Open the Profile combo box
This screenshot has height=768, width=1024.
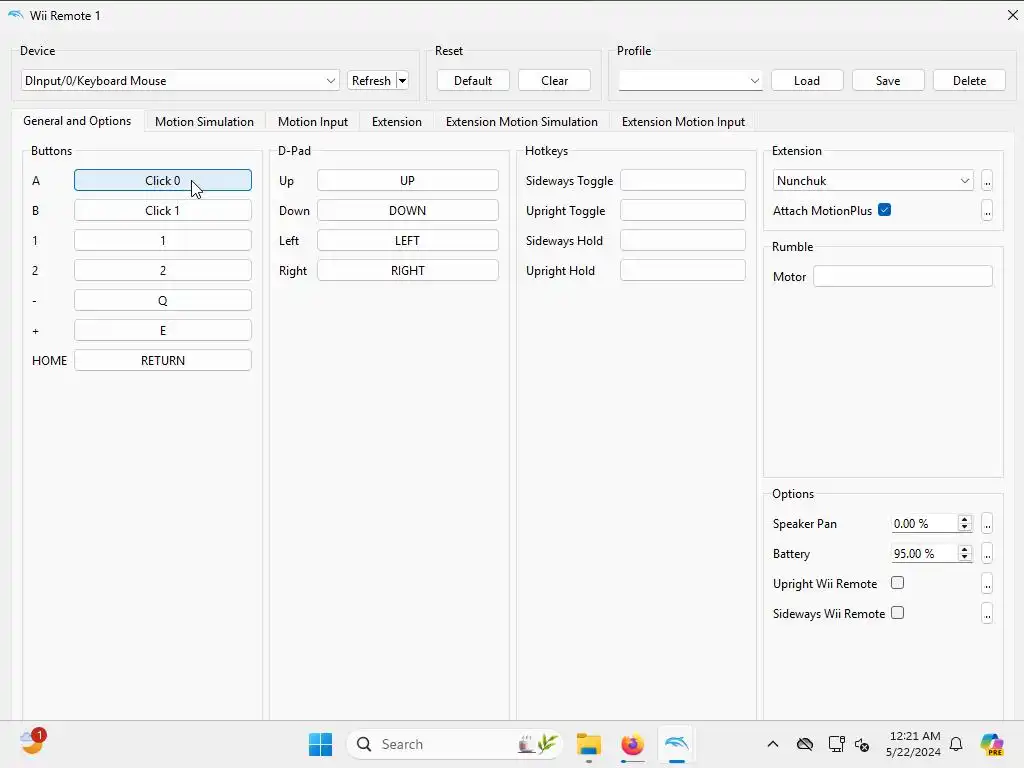690,80
